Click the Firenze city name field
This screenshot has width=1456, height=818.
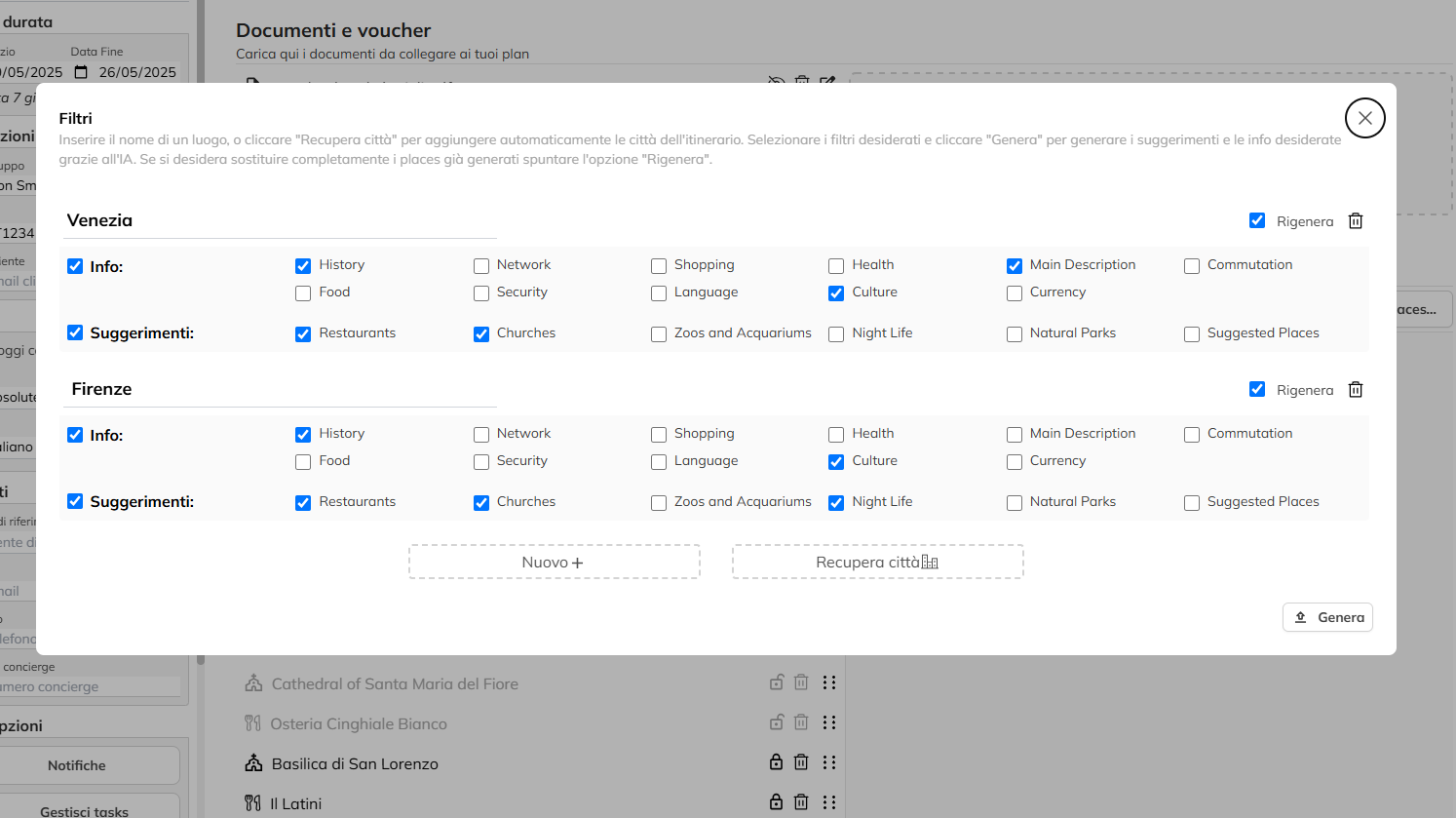tap(281, 389)
